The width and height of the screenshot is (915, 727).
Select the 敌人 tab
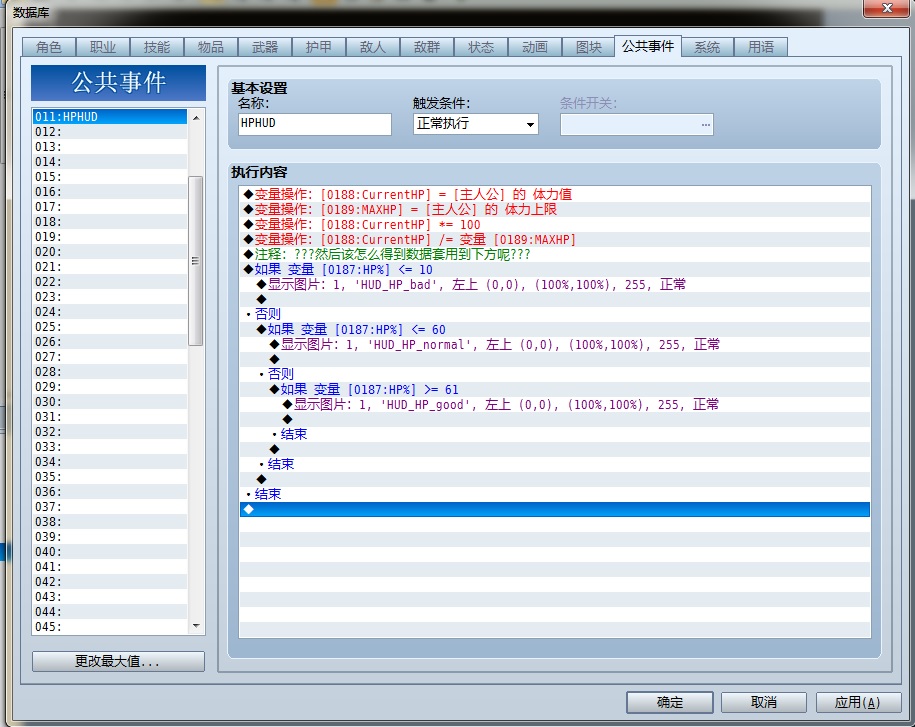(373, 47)
